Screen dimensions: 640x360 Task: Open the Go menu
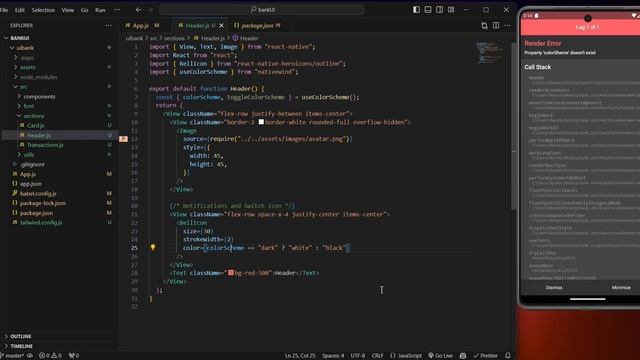[84, 10]
